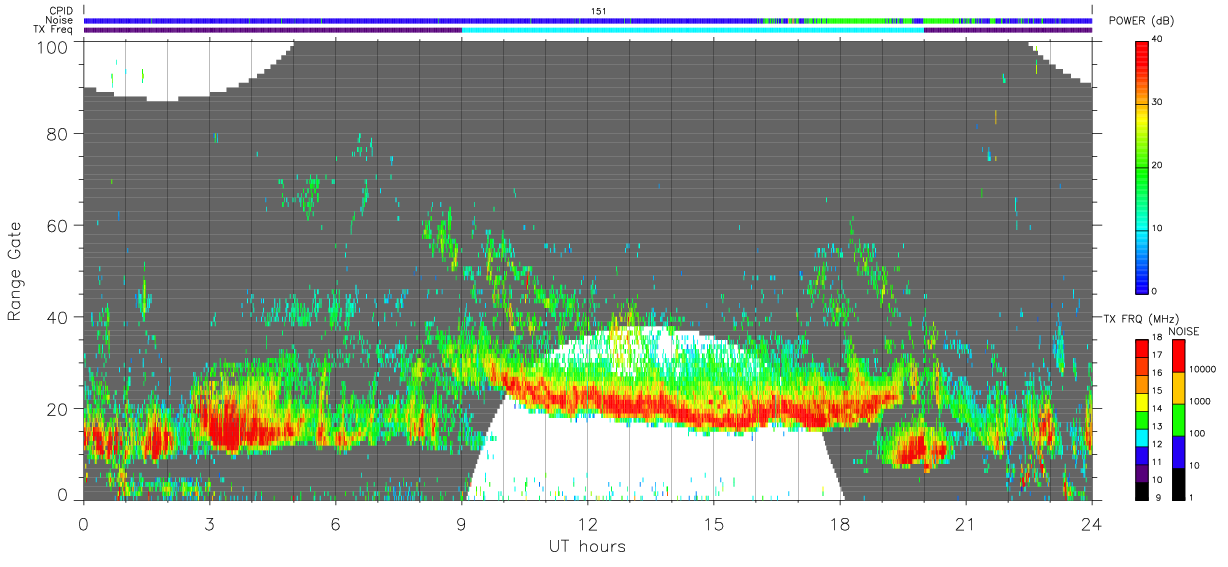
Task: Click the "9" tick on the TX FRQ scale
Action: pyautogui.click(x=1156, y=498)
